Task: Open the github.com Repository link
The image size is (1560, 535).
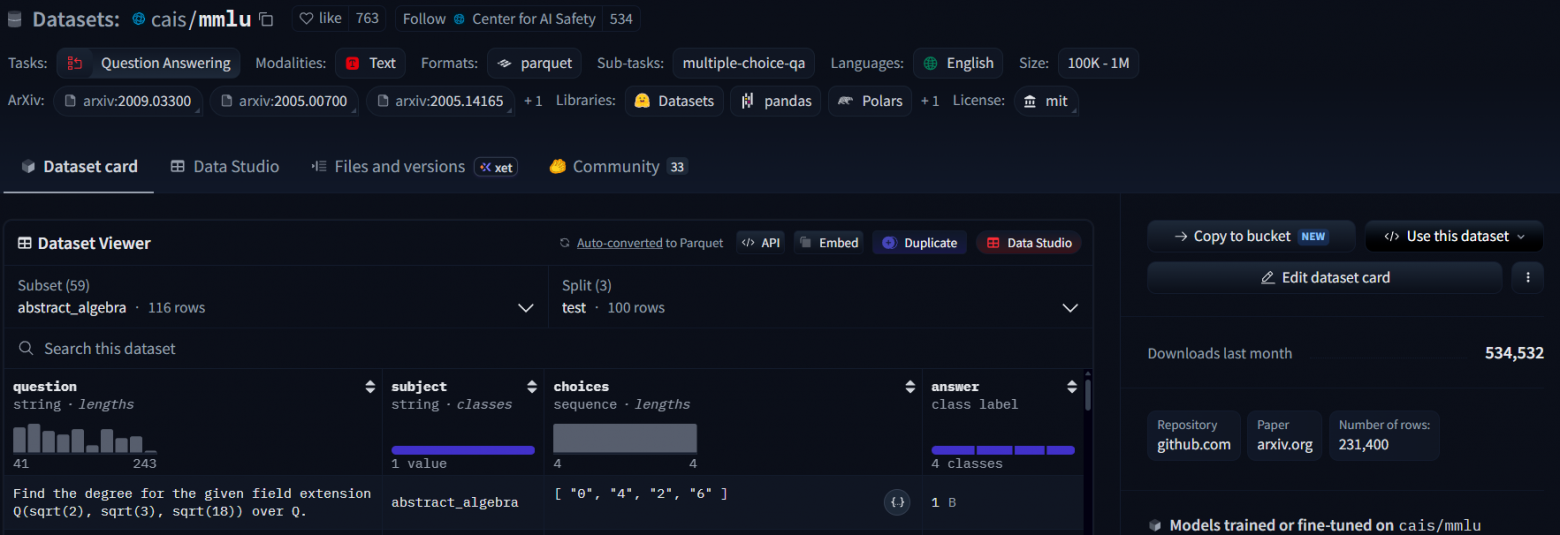Action: 1194,435
